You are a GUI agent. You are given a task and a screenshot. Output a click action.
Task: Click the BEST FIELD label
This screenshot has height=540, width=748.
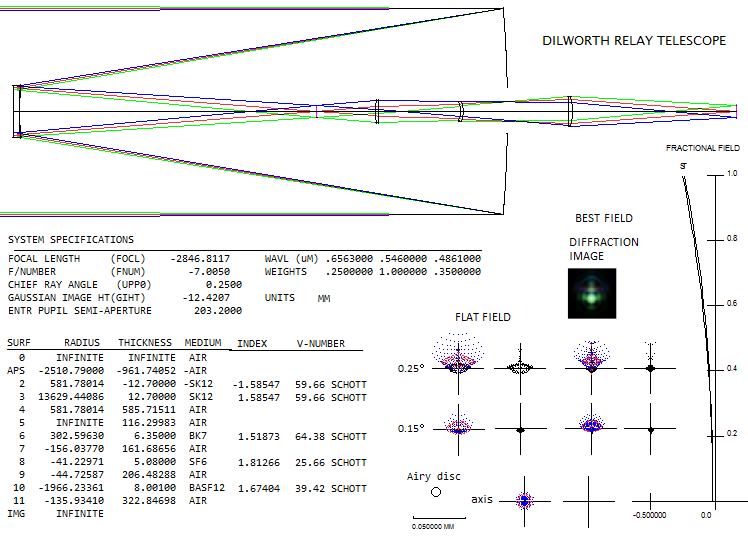click(x=604, y=218)
